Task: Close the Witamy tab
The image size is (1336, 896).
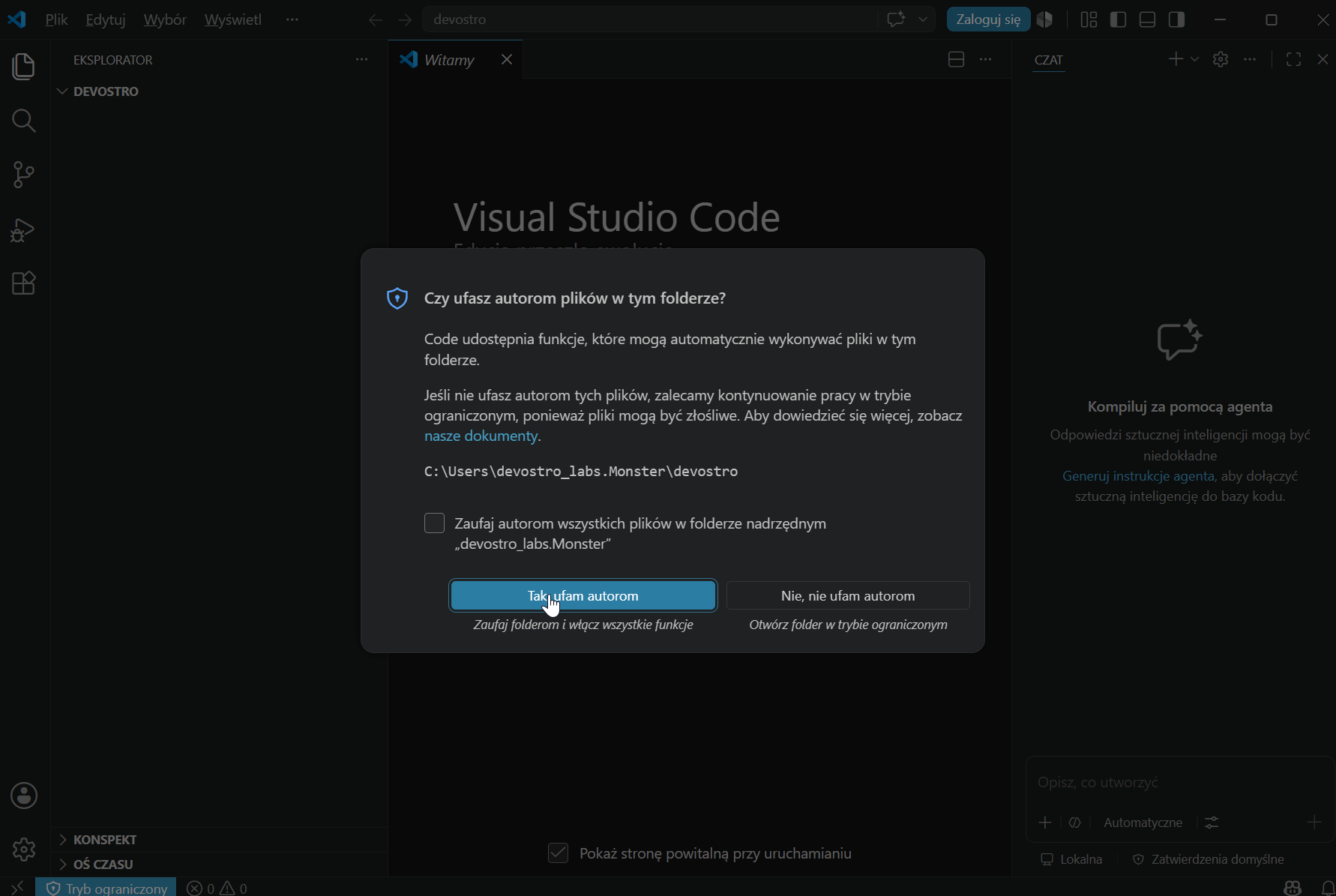Action: (x=507, y=59)
